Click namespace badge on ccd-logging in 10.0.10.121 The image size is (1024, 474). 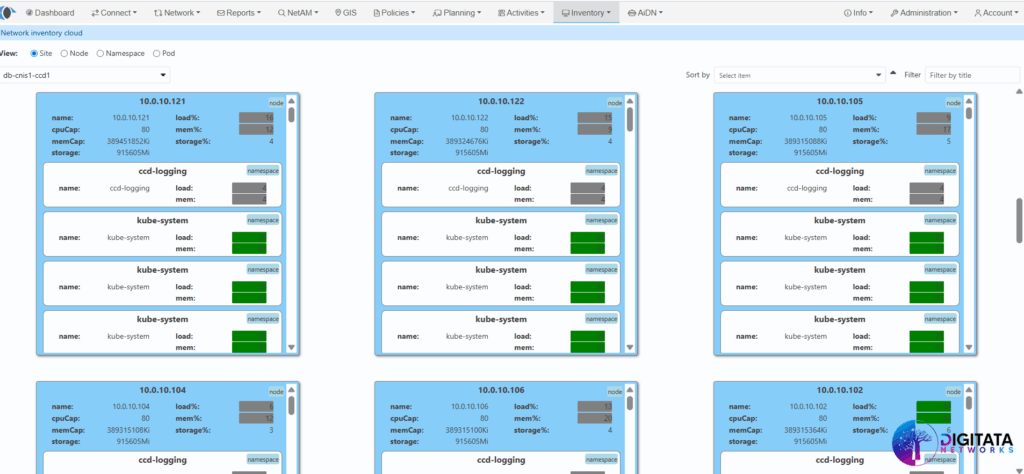(x=262, y=171)
